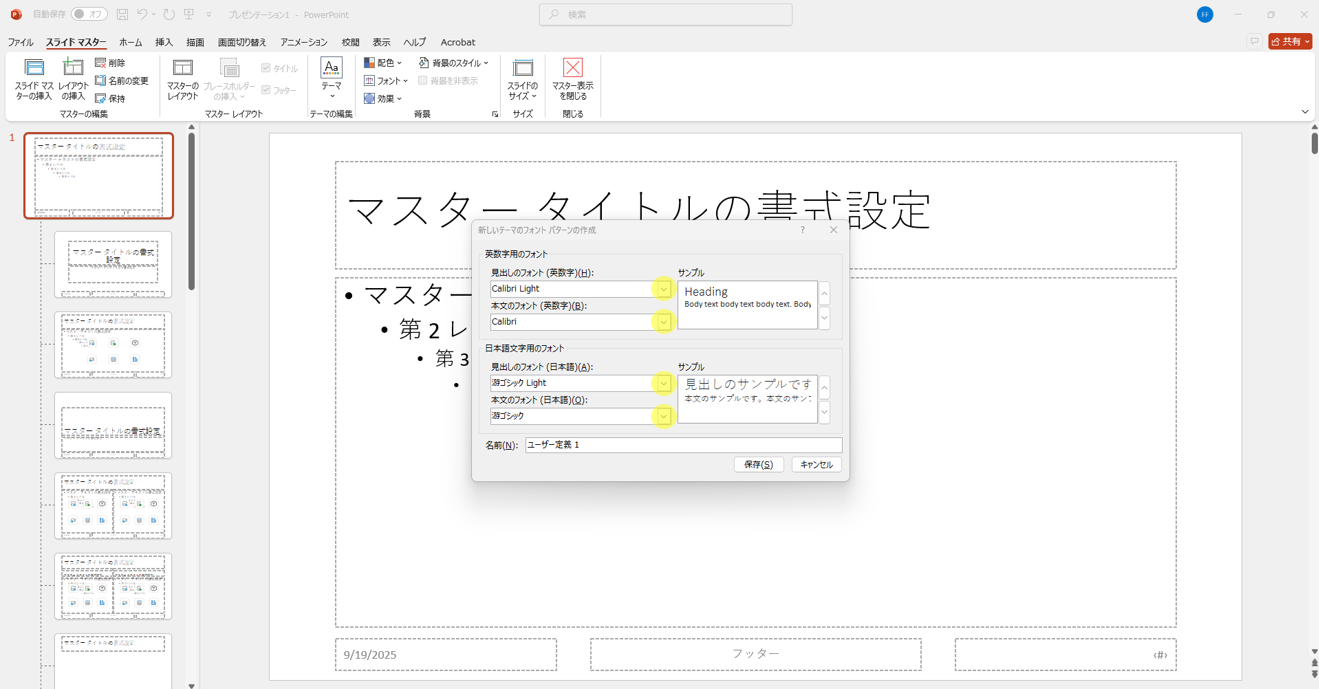Open the マスターのレイアウト tool
This screenshot has width=1319, height=689.
pyautogui.click(x=182, y=69)
